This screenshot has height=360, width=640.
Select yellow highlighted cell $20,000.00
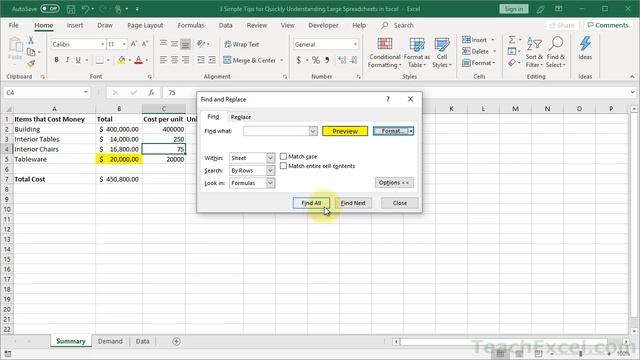pyautogui.click(x=119, y=159)
